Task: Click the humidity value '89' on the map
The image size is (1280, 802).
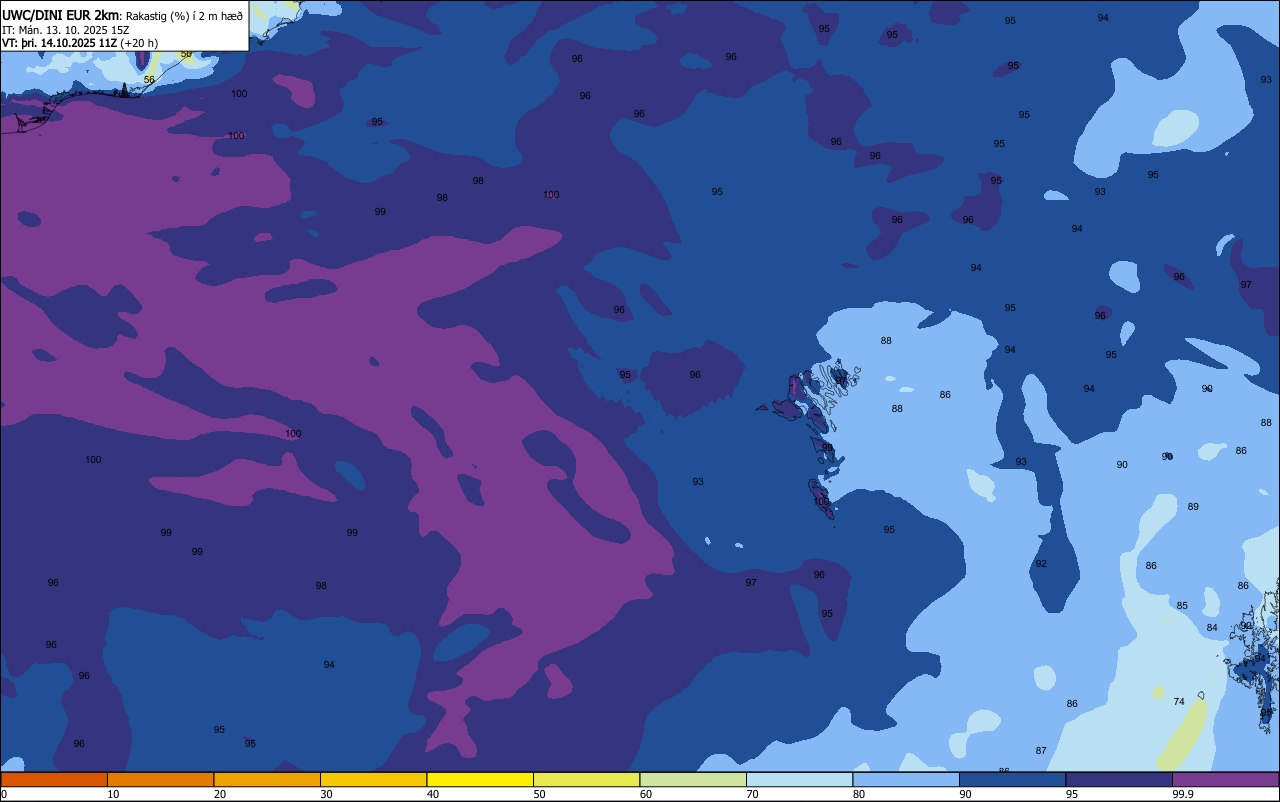Action: (1193, 507)
